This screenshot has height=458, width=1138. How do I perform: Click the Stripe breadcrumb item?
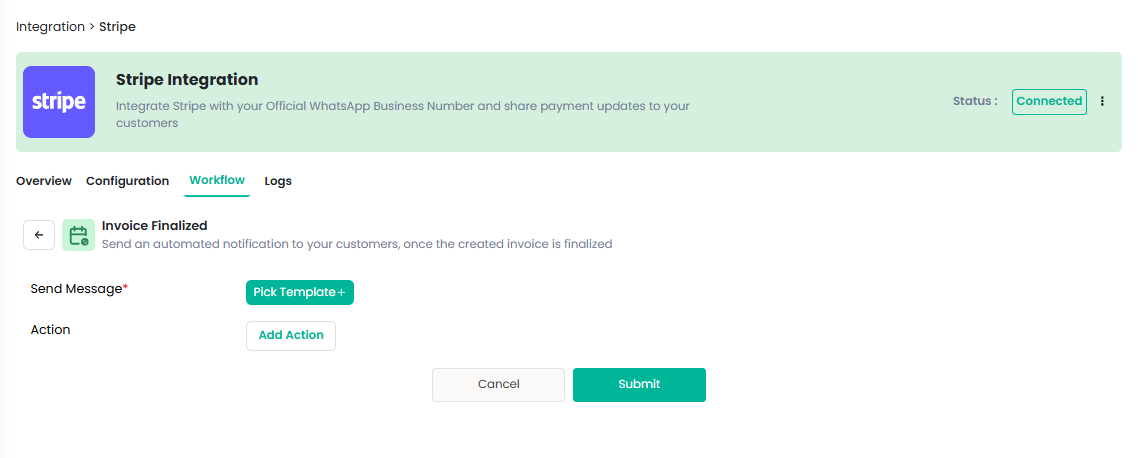coord(117,27)
